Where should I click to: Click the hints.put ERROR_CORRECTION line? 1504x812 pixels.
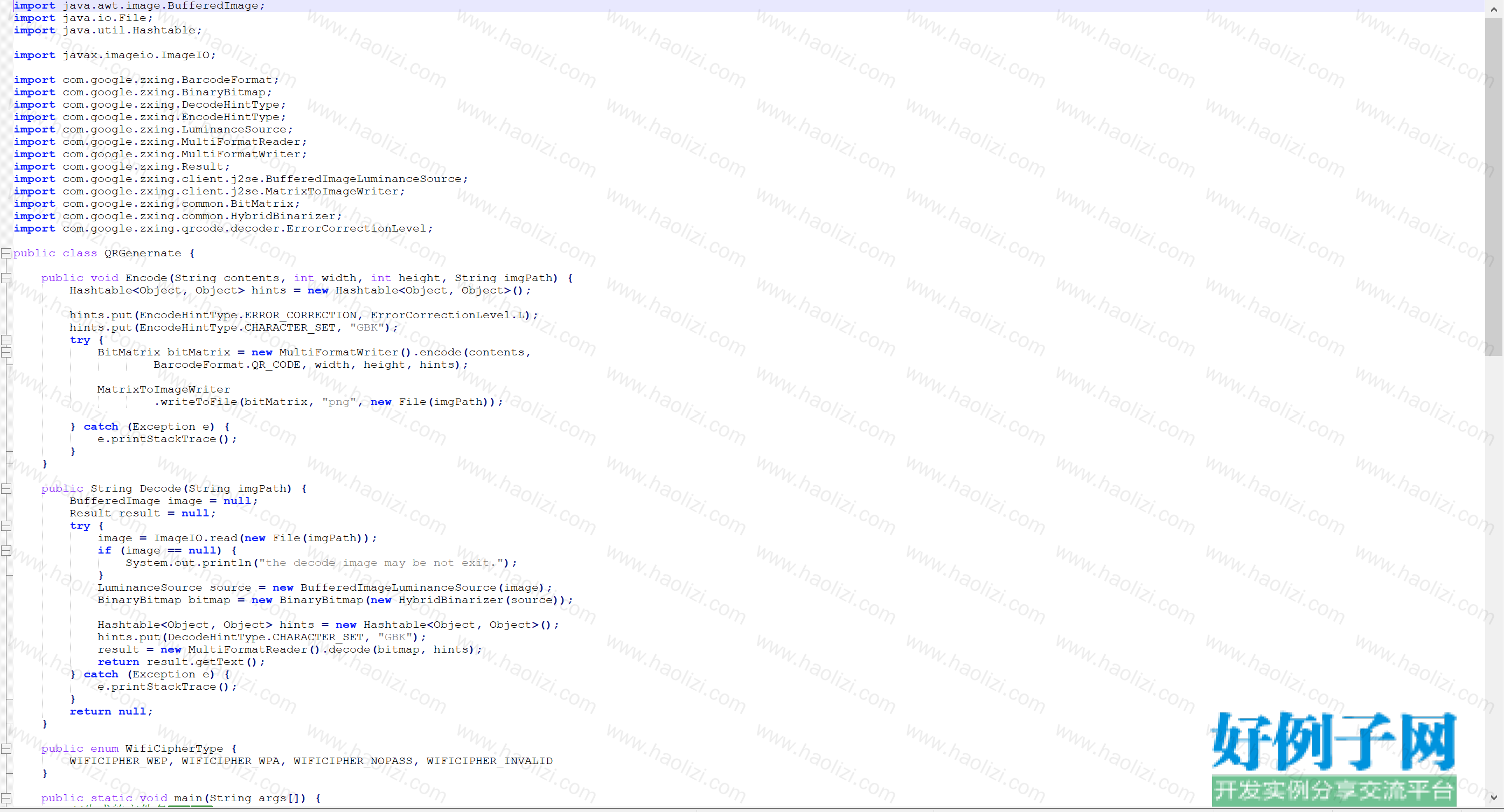click(304, 315)
